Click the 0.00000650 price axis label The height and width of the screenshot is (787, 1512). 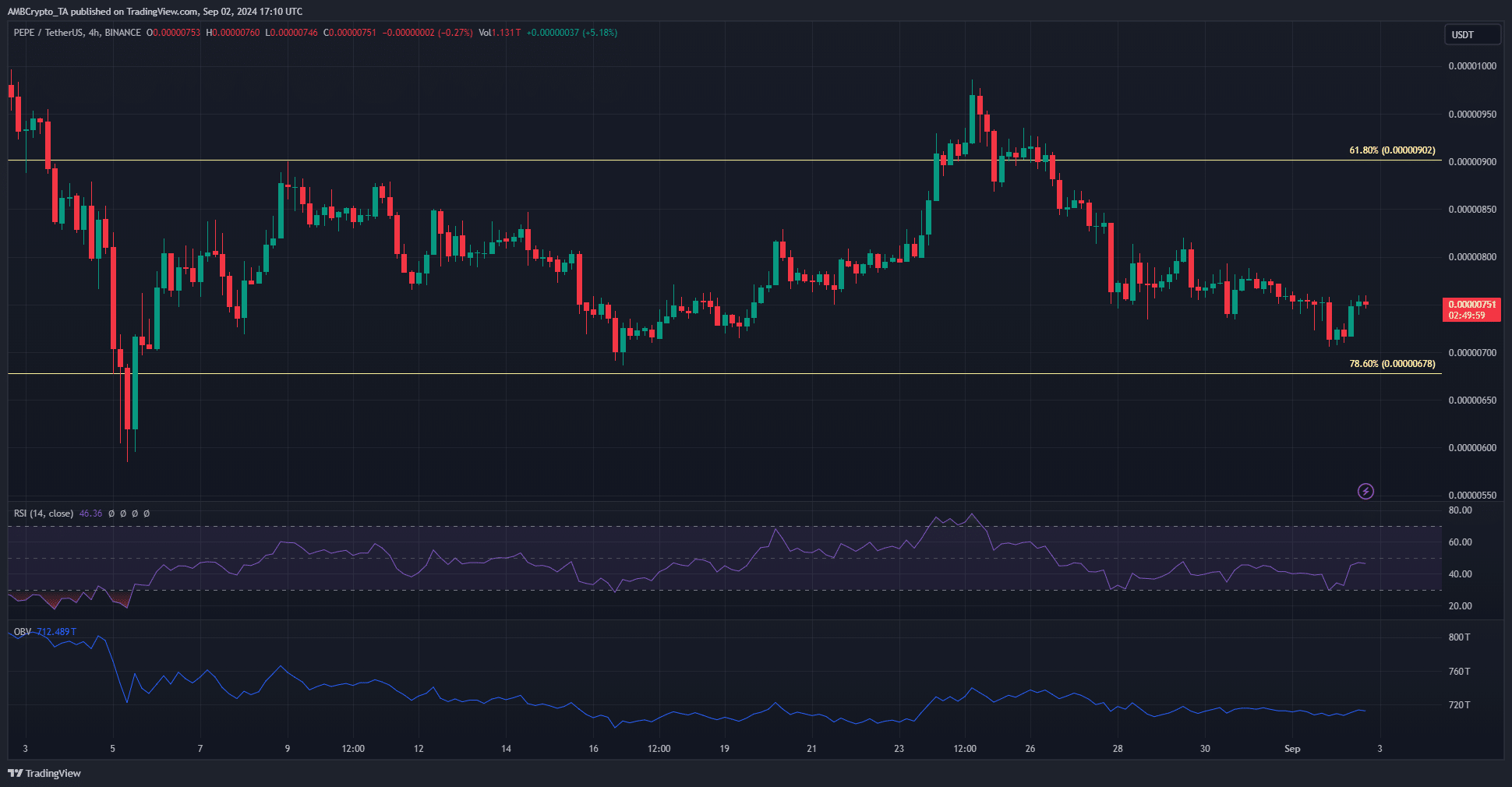click(1472, 401)
